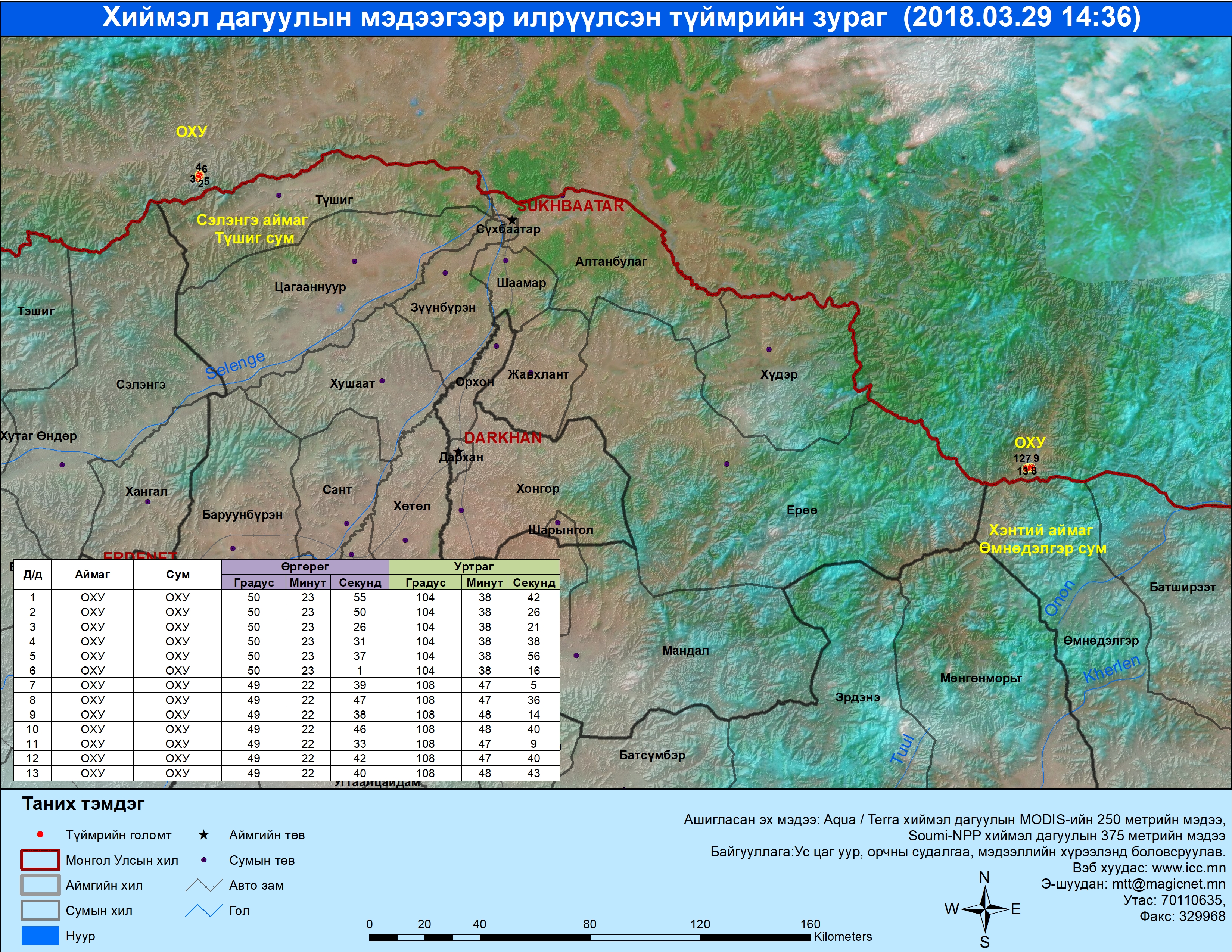The width and height of the screenshot is (1232, 952).
Task: Click the scale bar
Action: 589,937
